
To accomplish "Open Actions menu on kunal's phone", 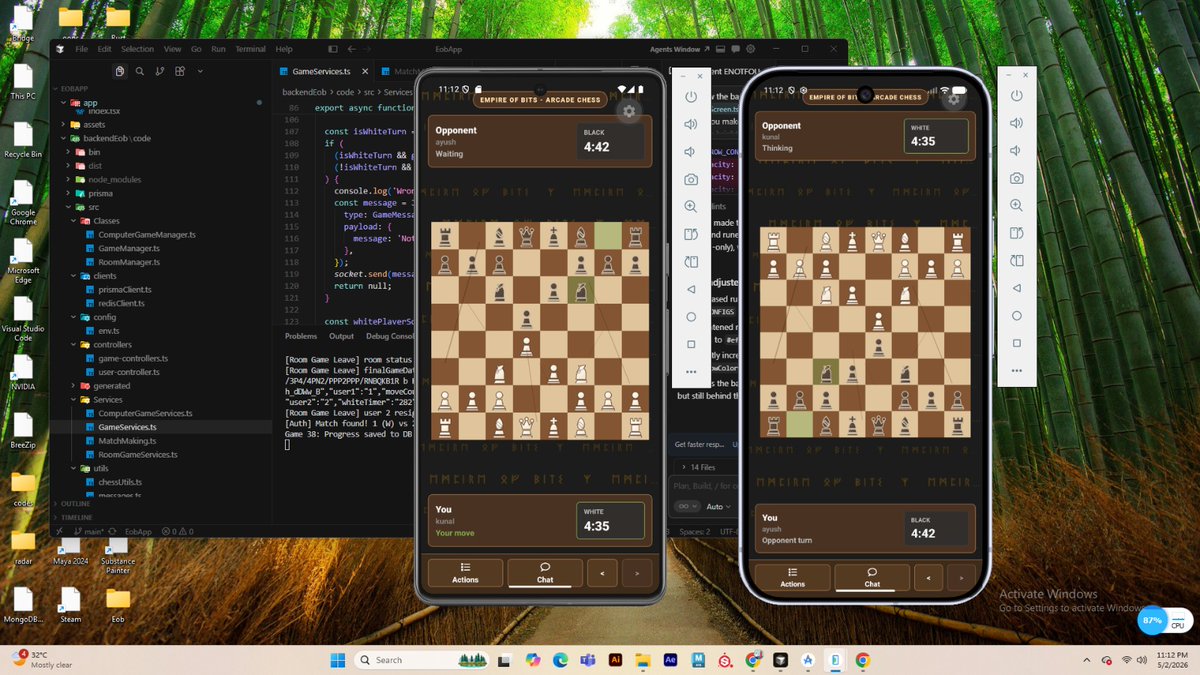I will coord(465,573).
